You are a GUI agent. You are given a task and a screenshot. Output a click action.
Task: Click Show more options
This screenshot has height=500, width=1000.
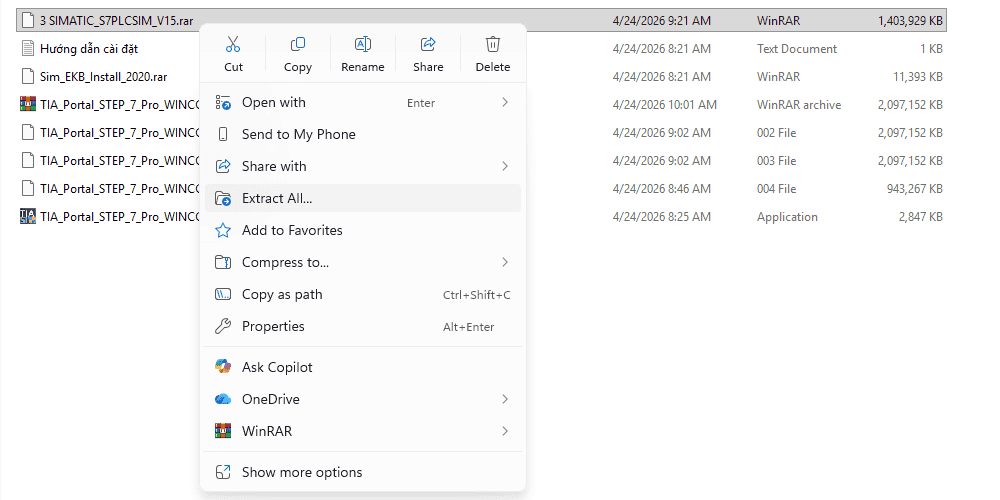point(302,472)
